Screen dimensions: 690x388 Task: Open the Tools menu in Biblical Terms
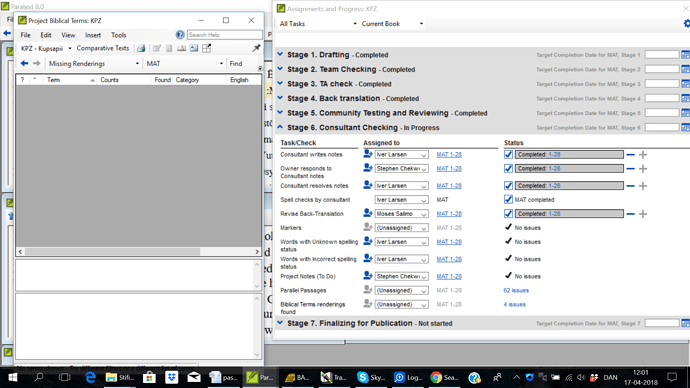[118, 35]
